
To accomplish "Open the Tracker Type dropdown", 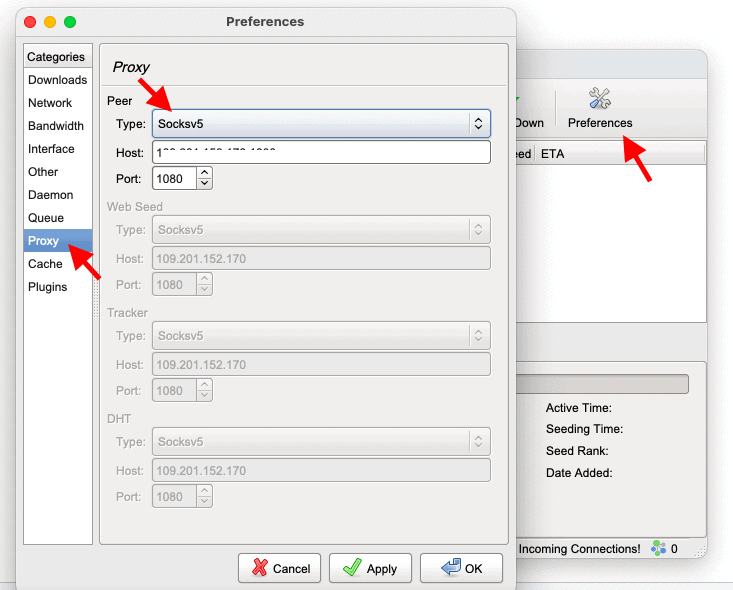I will [321, 336].
